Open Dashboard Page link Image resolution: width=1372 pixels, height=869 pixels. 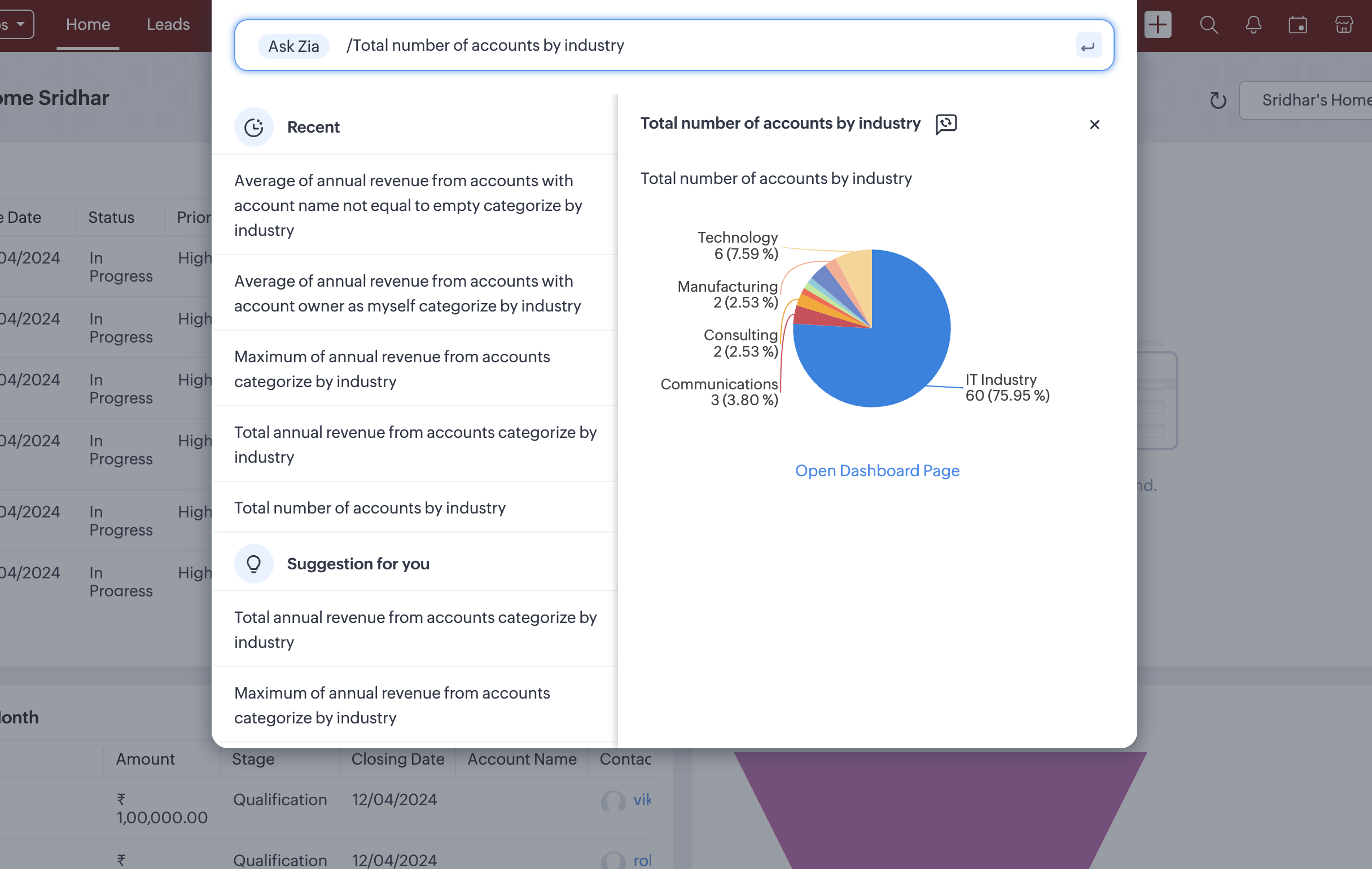pos(877,471)
